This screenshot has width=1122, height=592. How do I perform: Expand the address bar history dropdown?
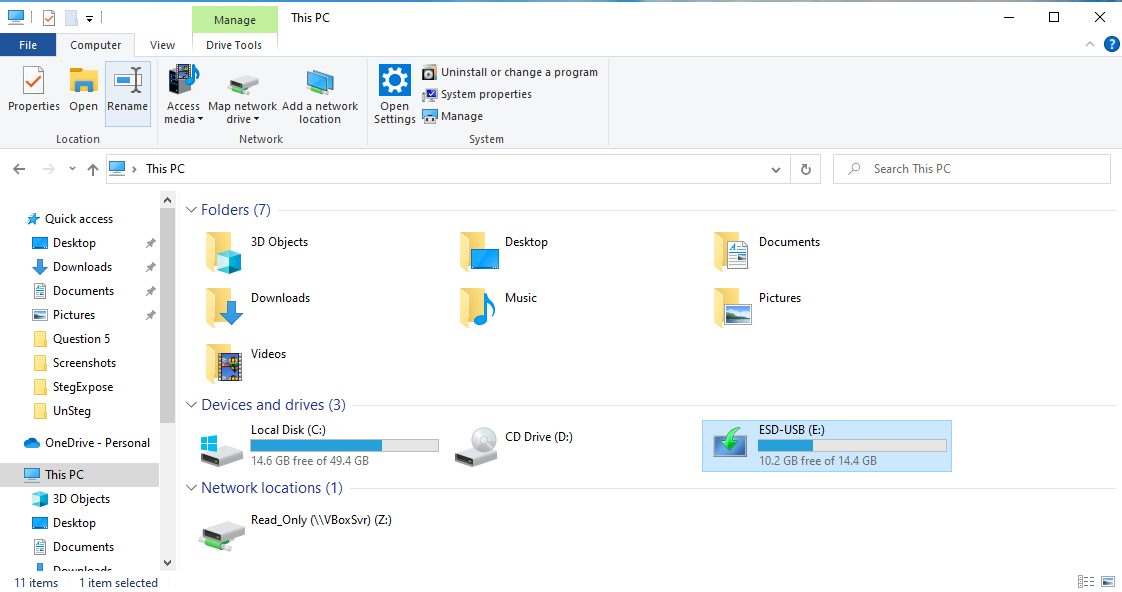pos(776,170)
